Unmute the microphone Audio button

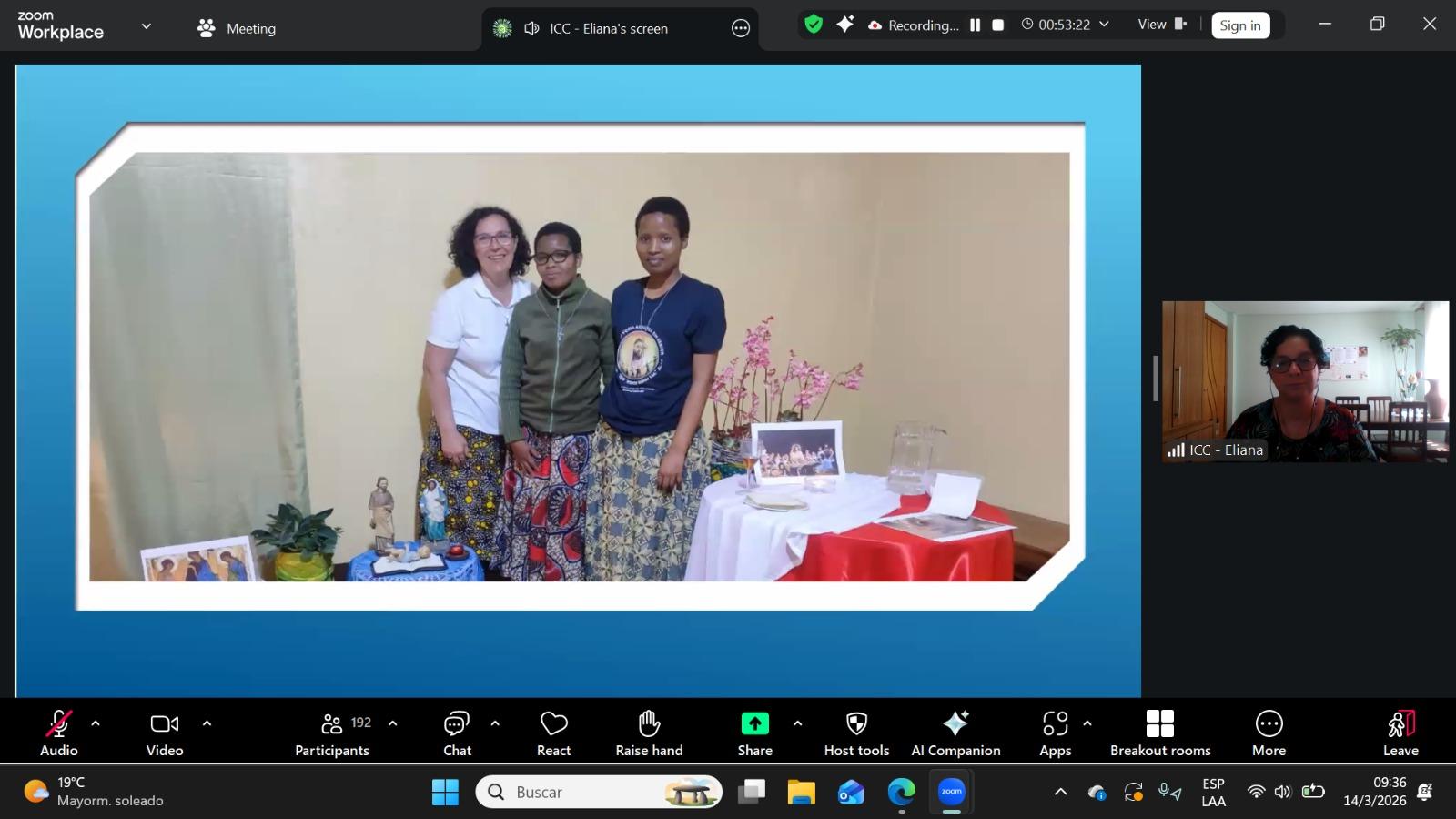point(59,733)
